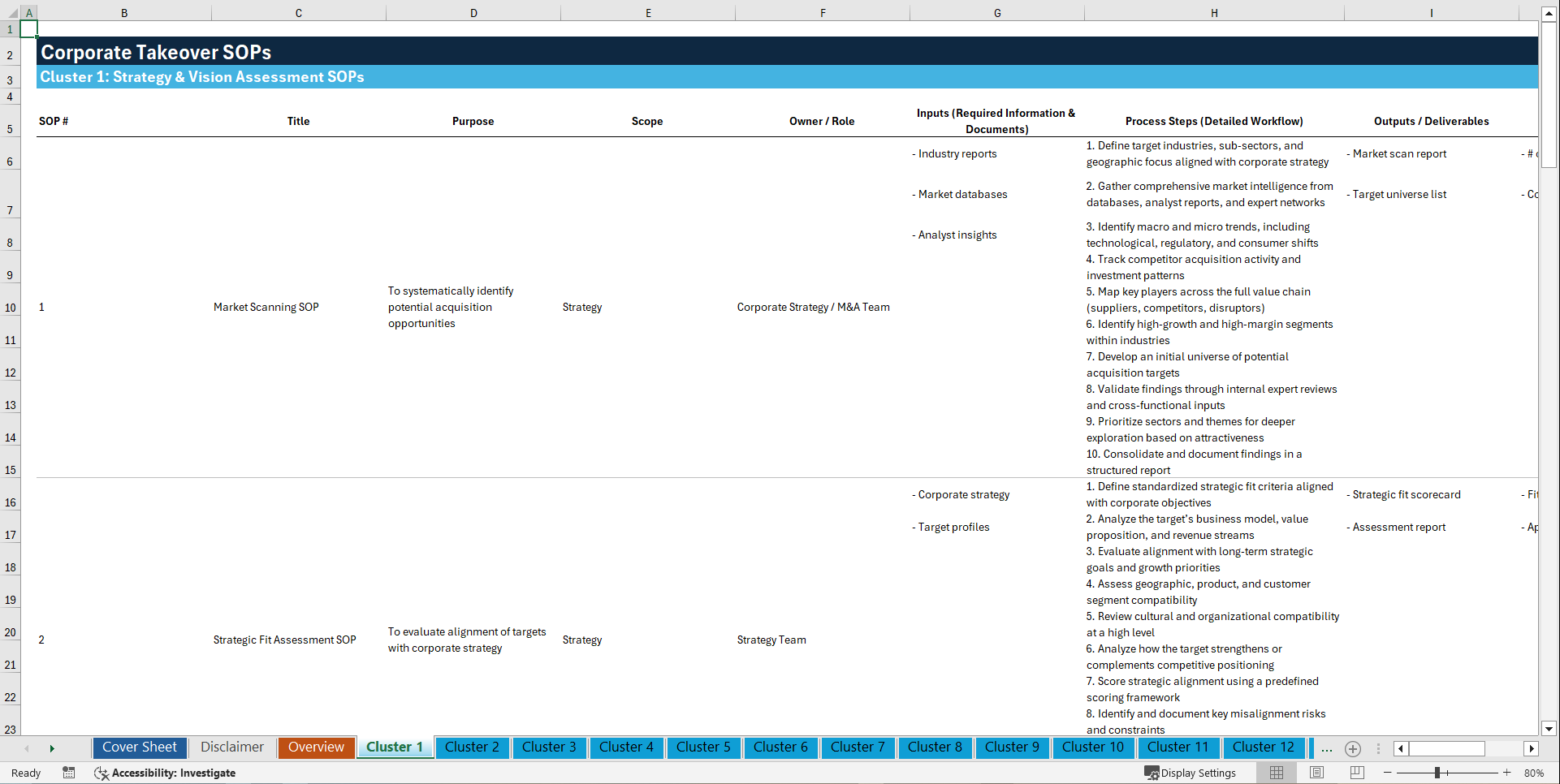Select the Normal view icon
Viewport: 1560px width, 784px height.
(x=1276, y=773)
